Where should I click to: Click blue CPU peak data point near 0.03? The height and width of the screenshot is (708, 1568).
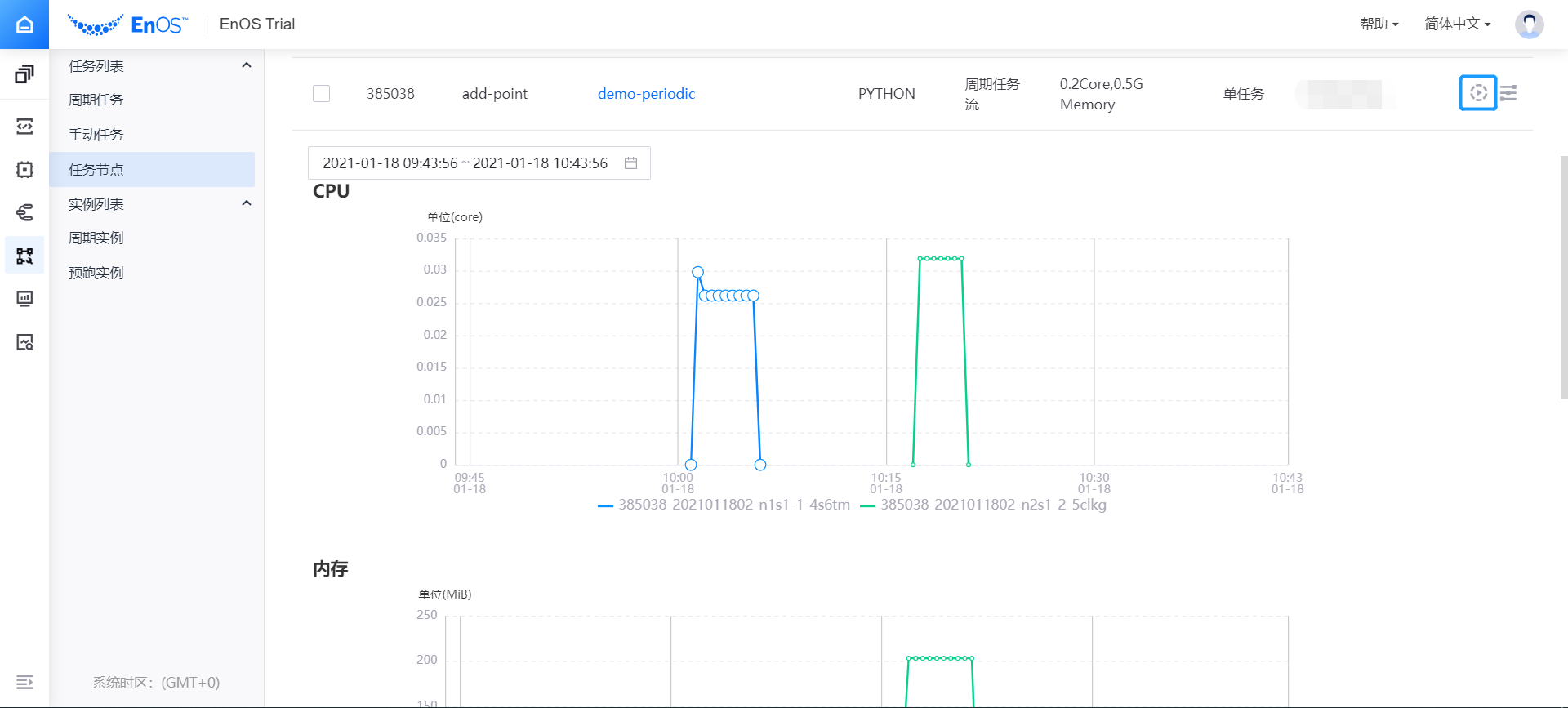(x=697, y=272)
